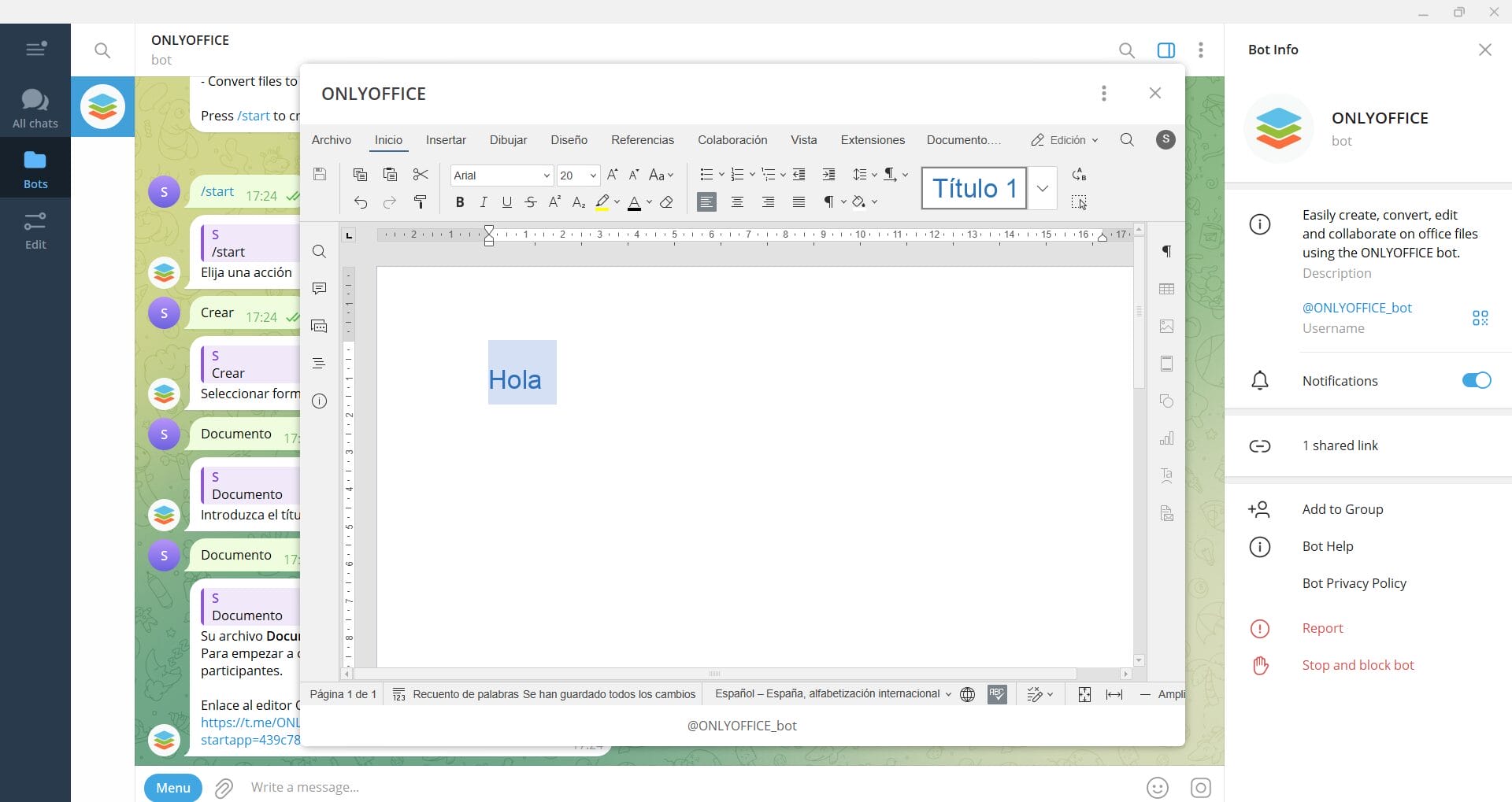1512x802 pixels.
Task: Select the Título 1 style thumbnail
Action: click(974, 188)
